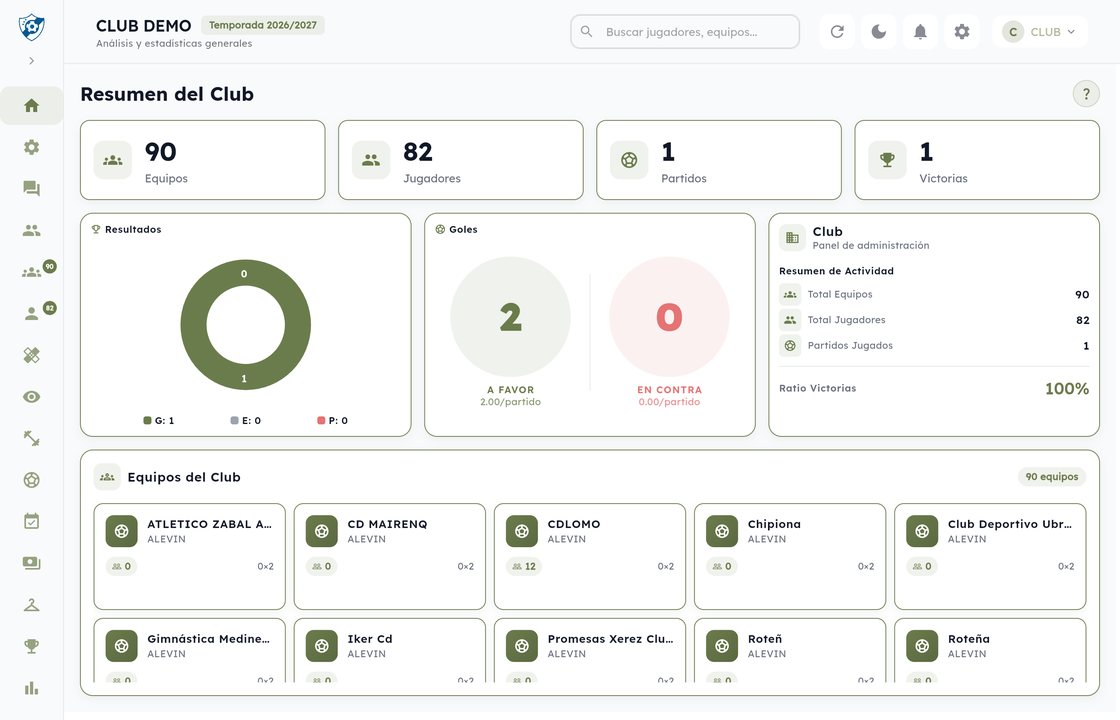This screenshot has width=1120, height=720.
Task: Click the 90 equipos badge
Action: [1051, 476]
